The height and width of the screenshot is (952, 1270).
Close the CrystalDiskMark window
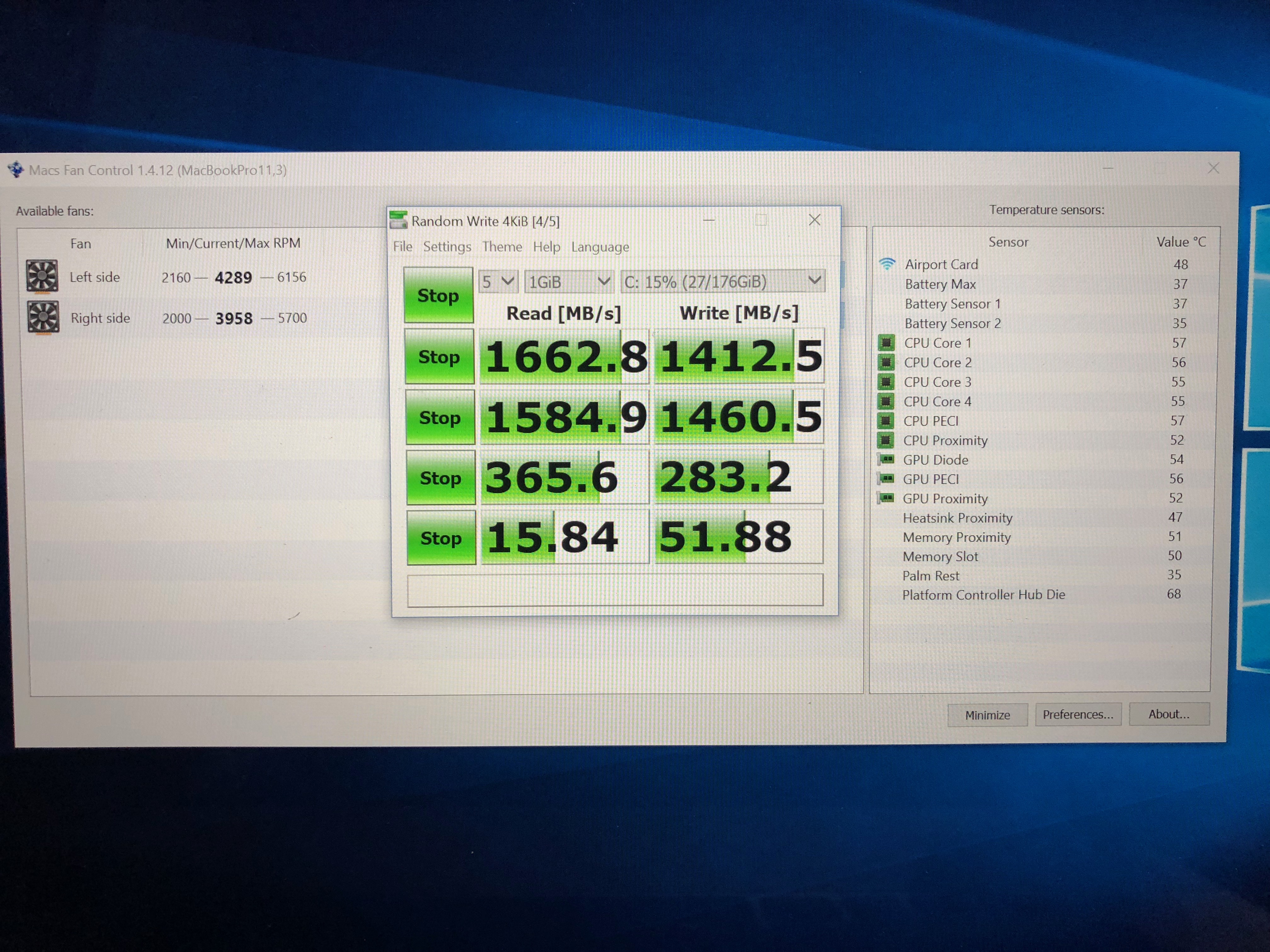tap(814, 220)
